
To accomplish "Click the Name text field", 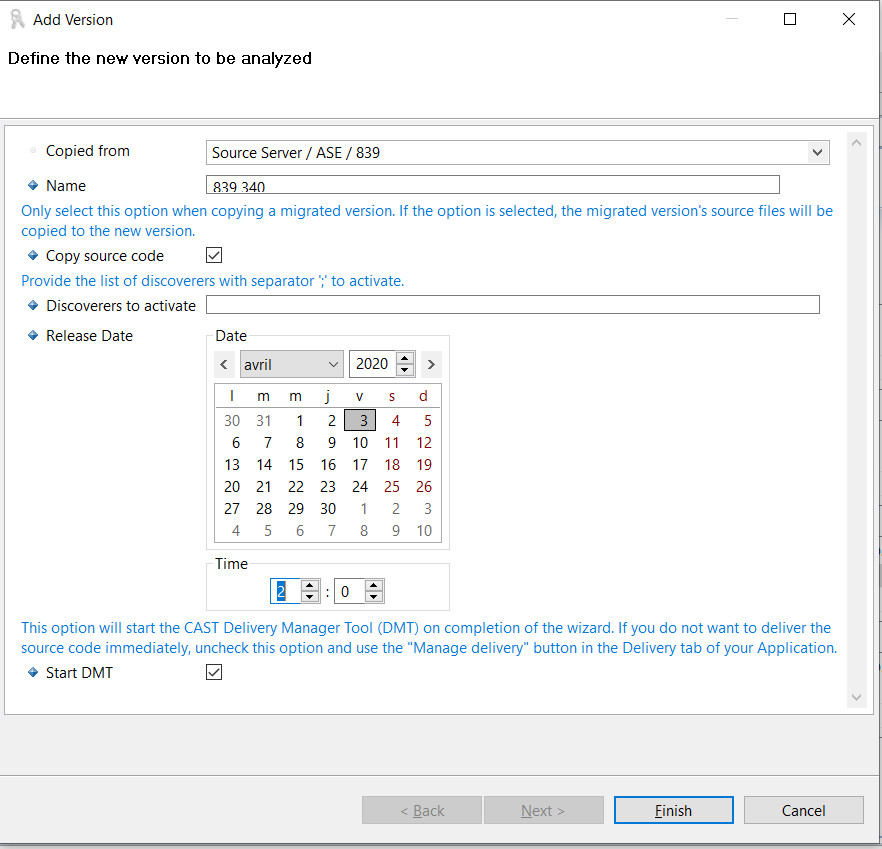I will point(492,185).
